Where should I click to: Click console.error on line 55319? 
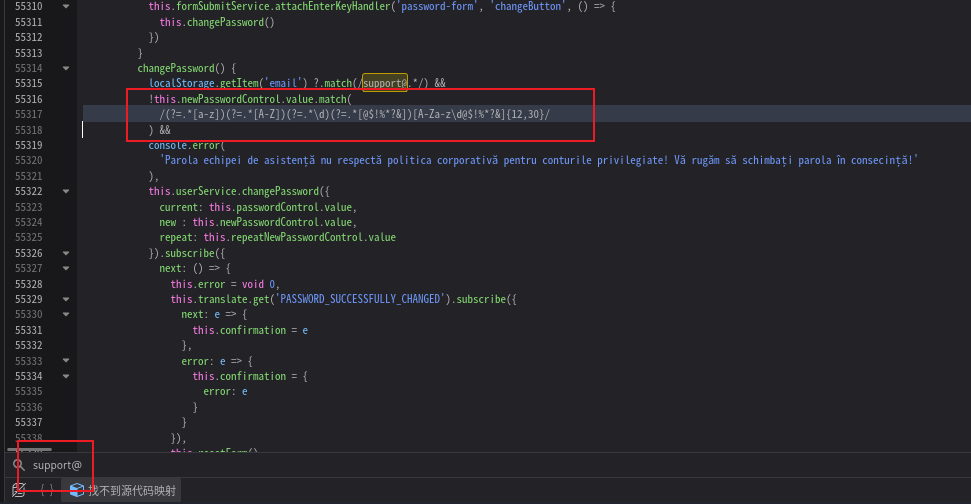[184, 145]
